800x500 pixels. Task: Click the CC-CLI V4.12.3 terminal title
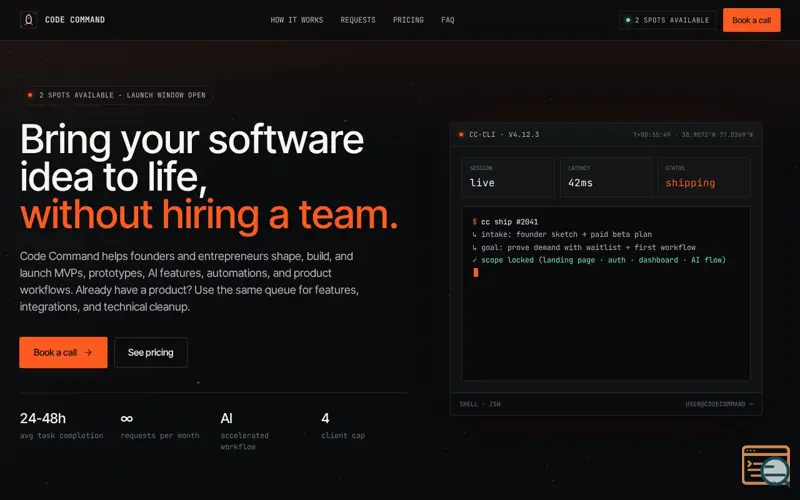504,135
